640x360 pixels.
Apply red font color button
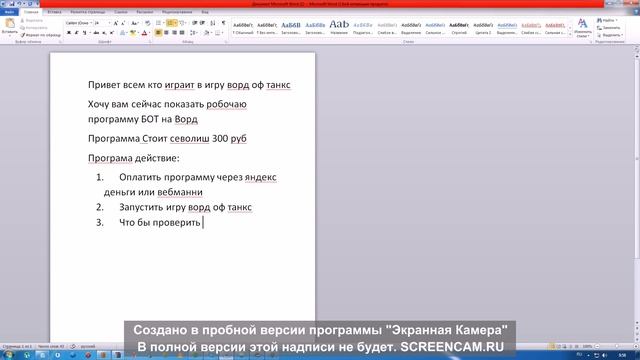[144, 33]
